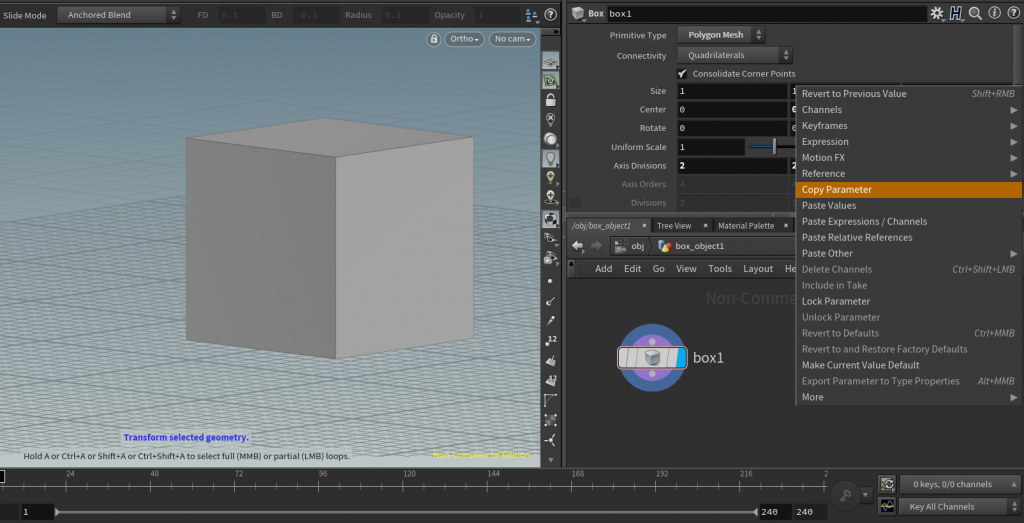The height and width of the screenshot is (523, 1024).
Task: Switch to the Tree View tab
Action: pyautogui.click(x=674, y=226)
